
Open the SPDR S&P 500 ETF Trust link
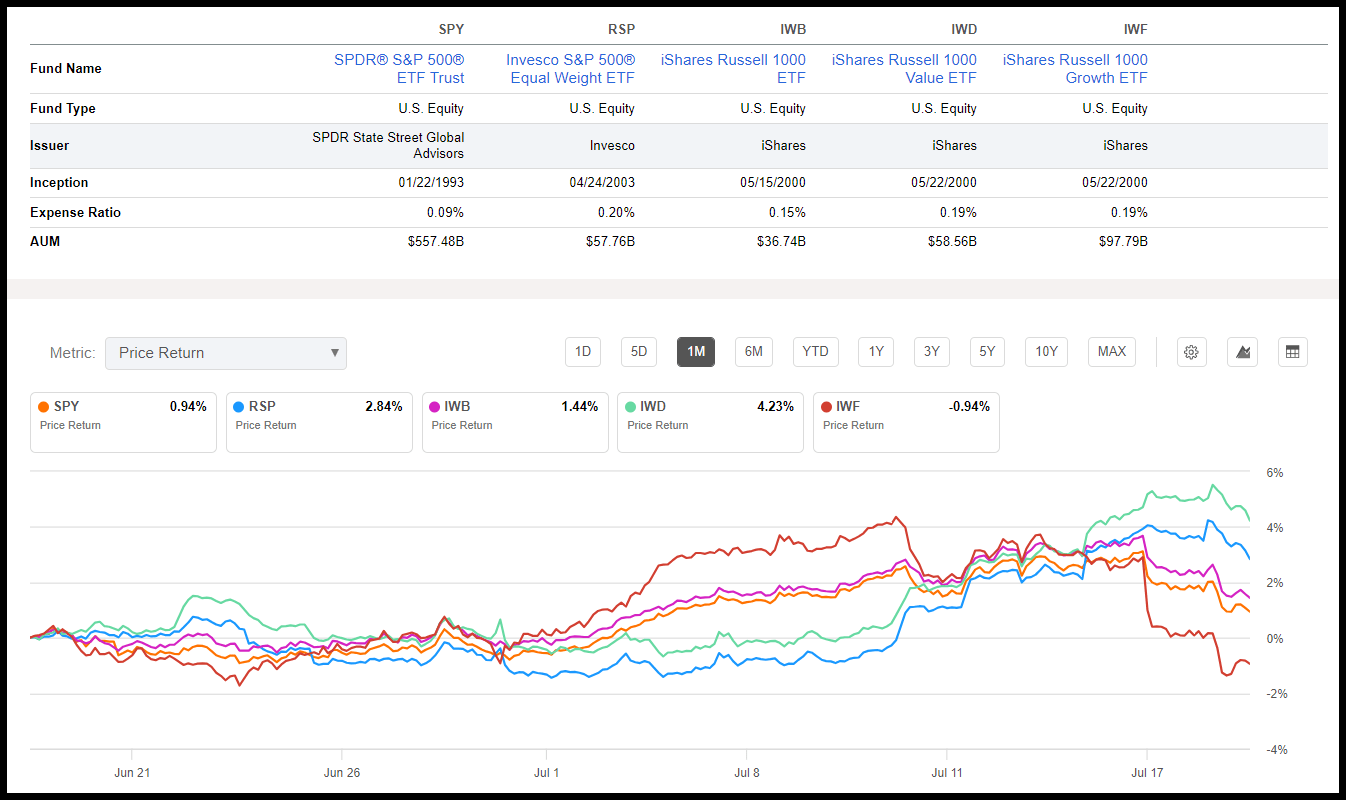click(x=401, y=68)
